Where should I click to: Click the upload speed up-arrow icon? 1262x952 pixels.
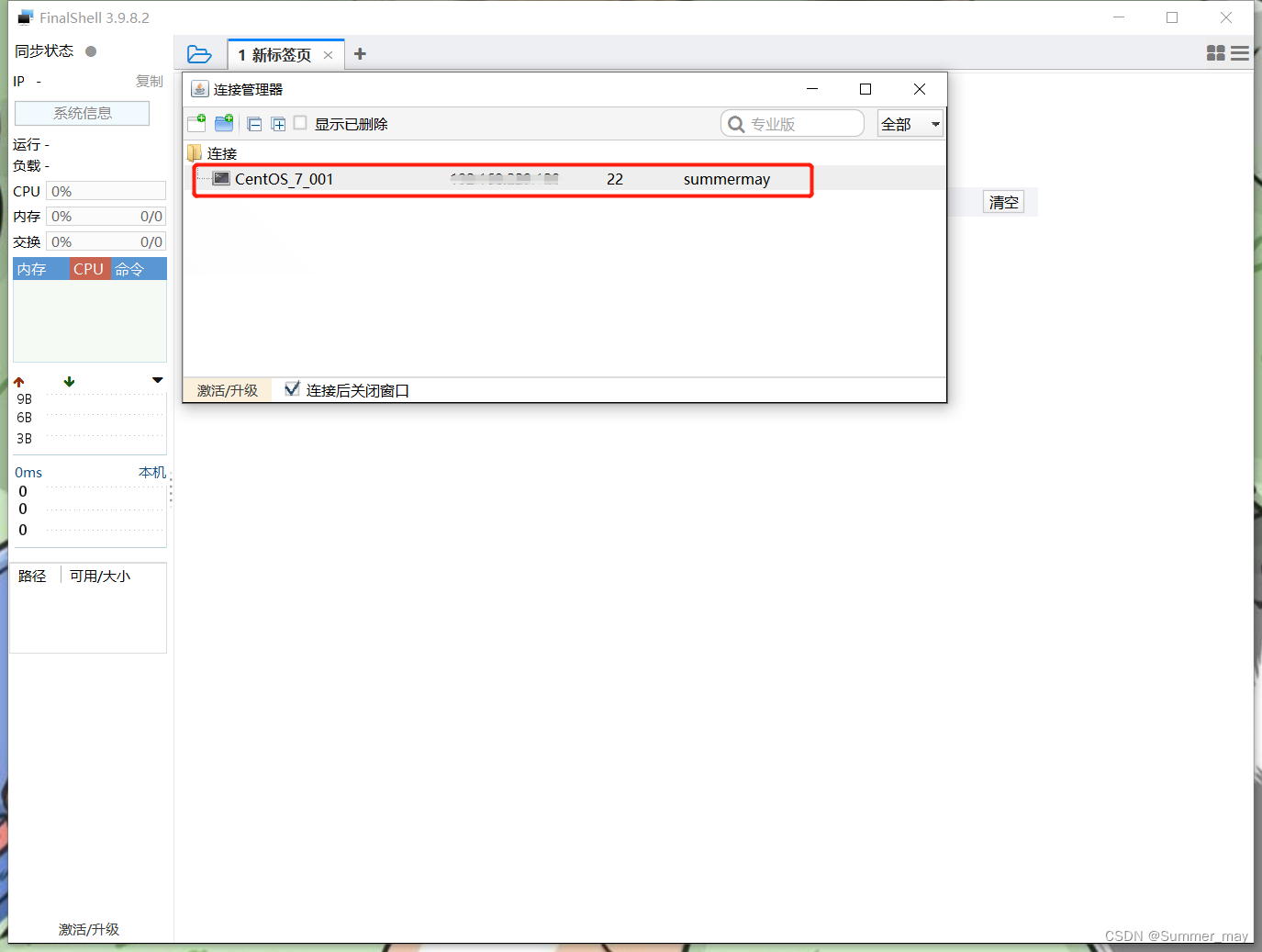pos(19,381)
